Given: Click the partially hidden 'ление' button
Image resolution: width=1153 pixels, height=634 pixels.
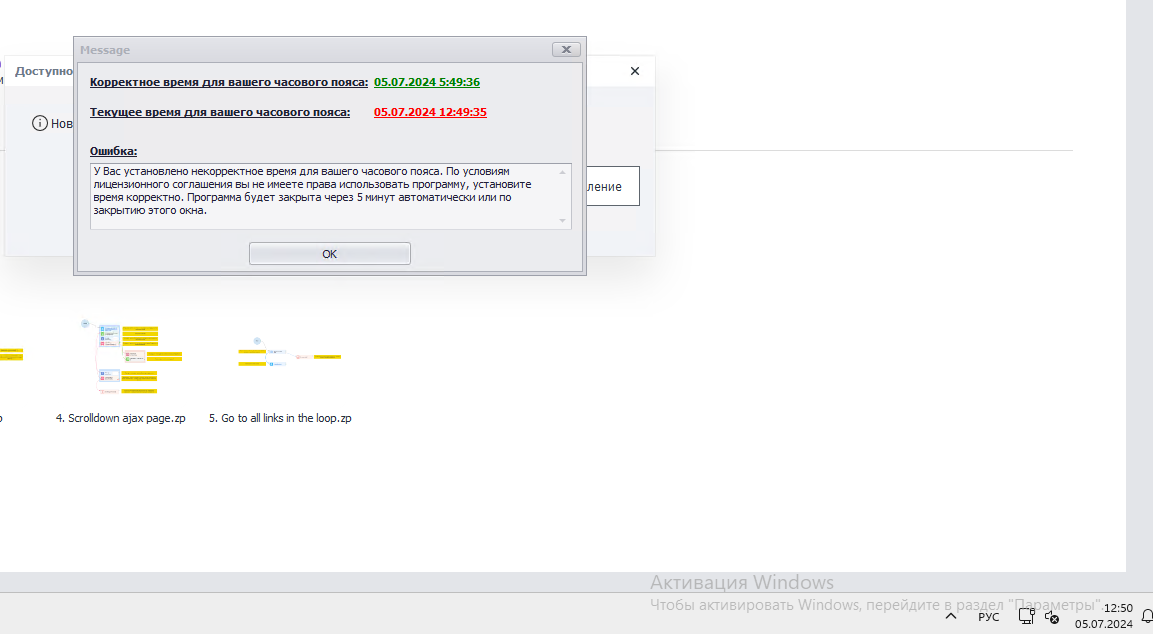Looking at the screenshot, I should (612, 186).
